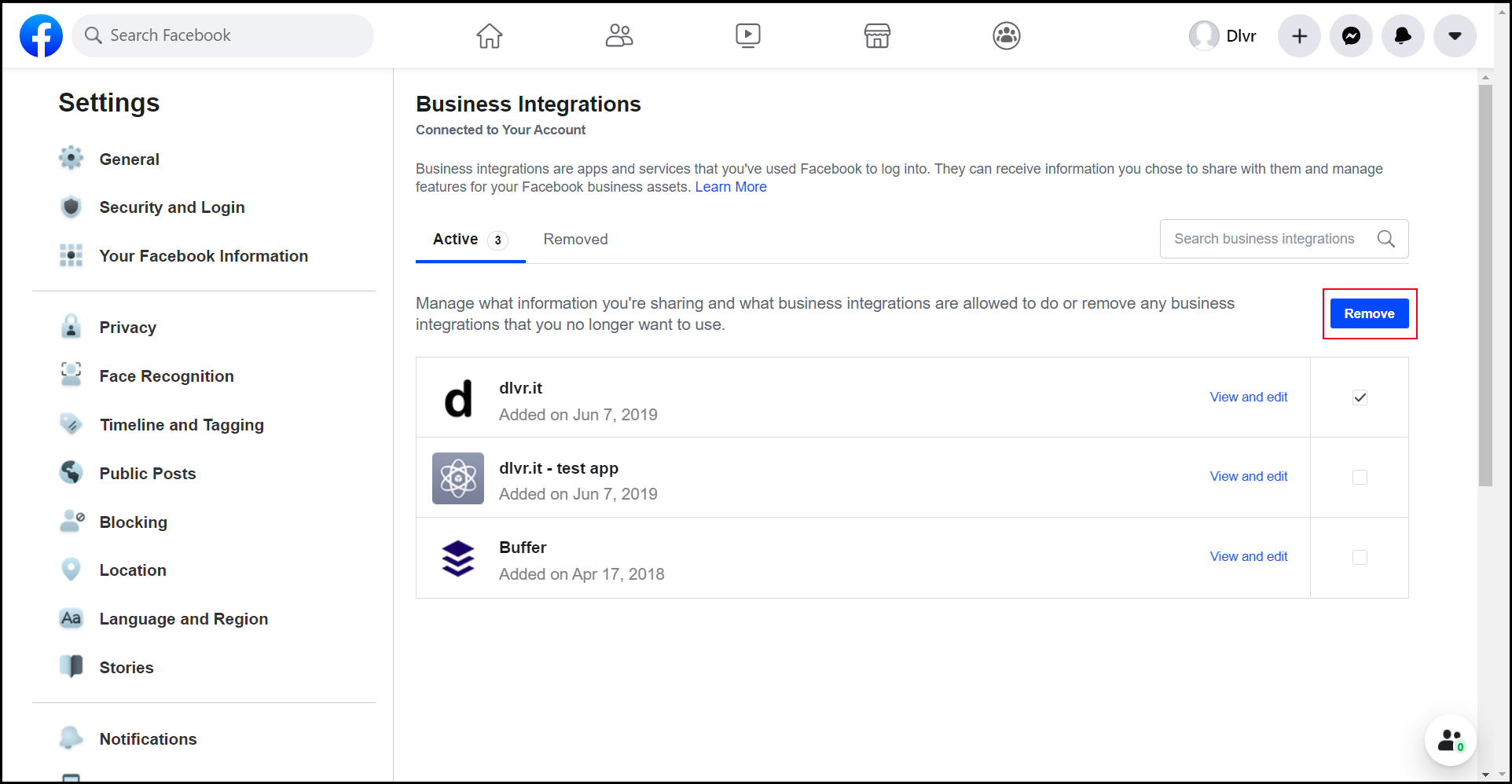Follow the Learn More link
The image size is (1512, 784).
[x=731, y=187]
